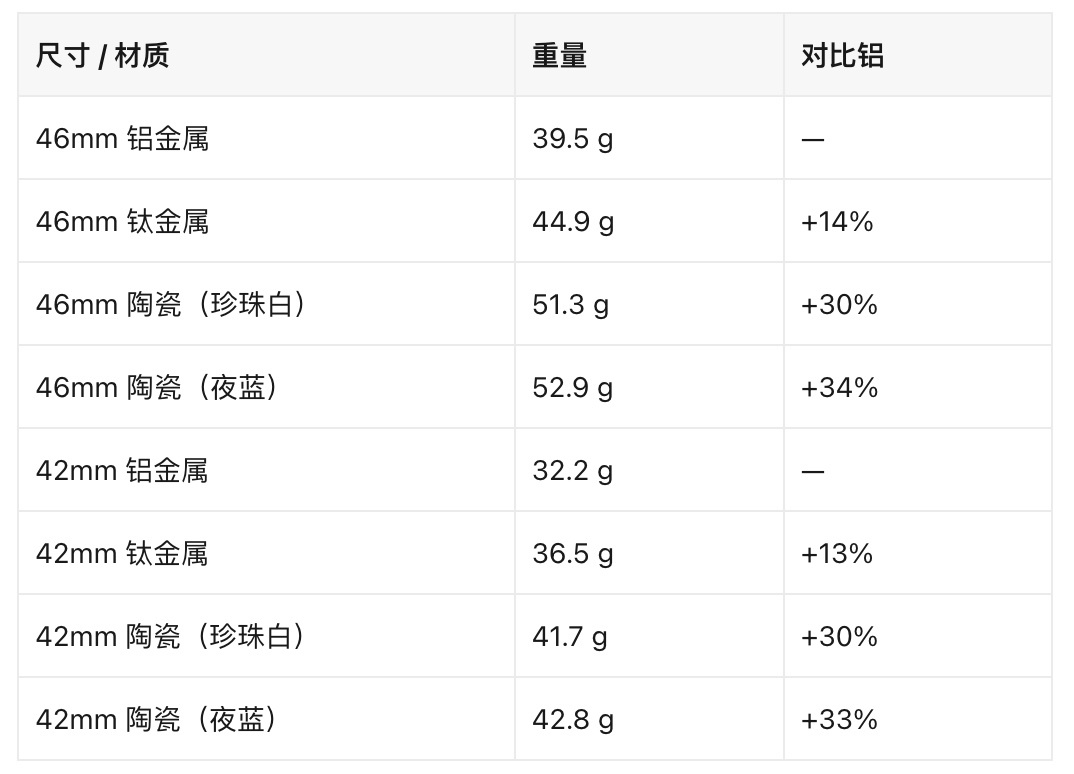The width and height of the screenshot is (1074, 774).
Task: Click the 对比铝 column header
Action: (842, 55)
